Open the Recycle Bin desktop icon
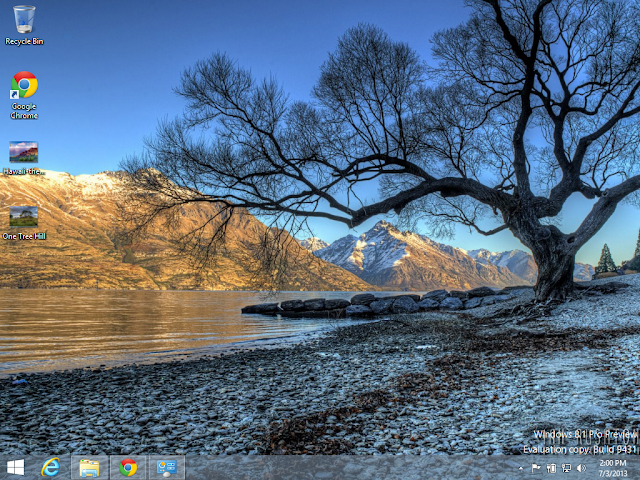This screenshot has width=640, height=480. click(x=24, y=24)
